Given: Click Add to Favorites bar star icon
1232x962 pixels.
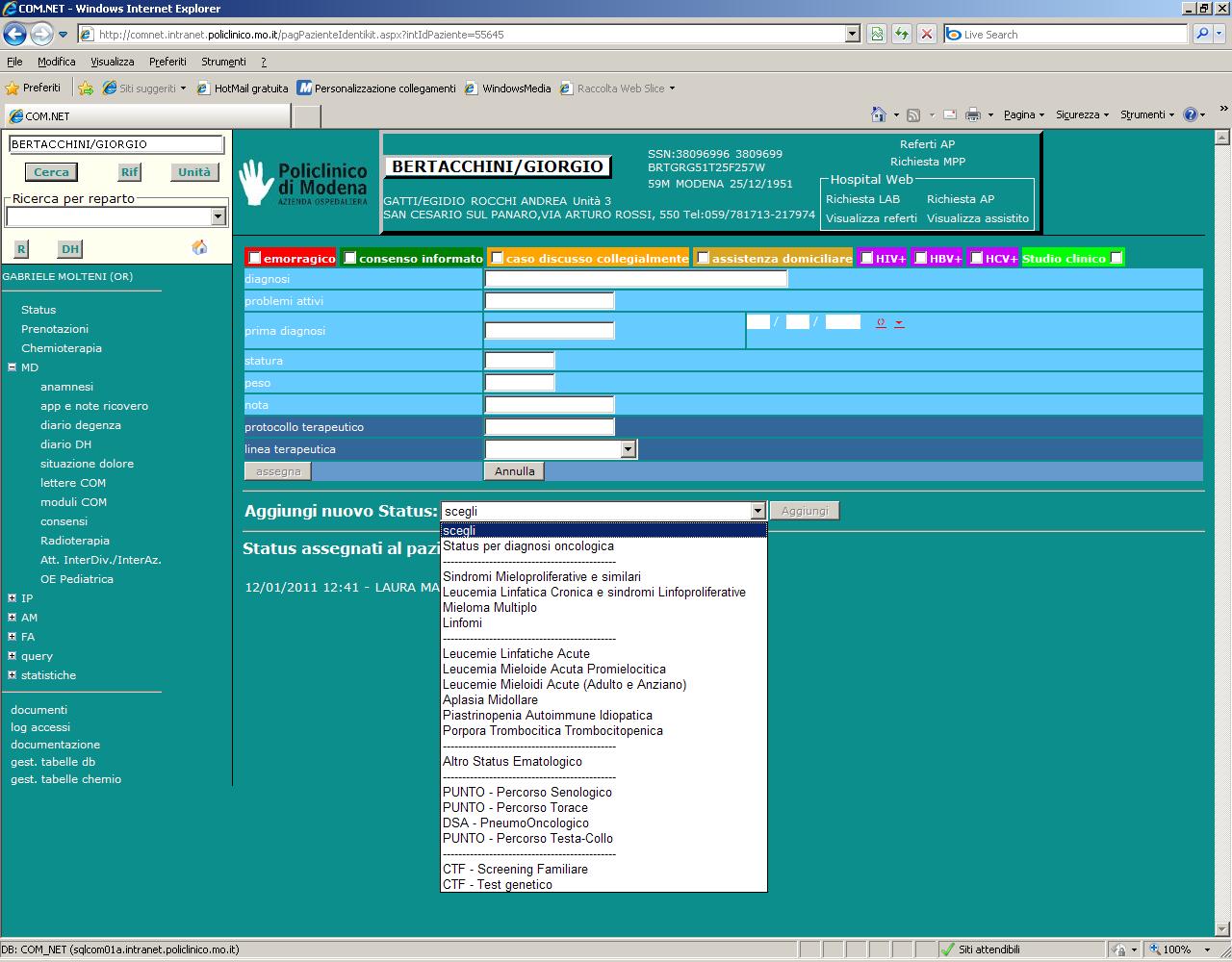Looking at the screenshot, I should [x=86, y=88].
